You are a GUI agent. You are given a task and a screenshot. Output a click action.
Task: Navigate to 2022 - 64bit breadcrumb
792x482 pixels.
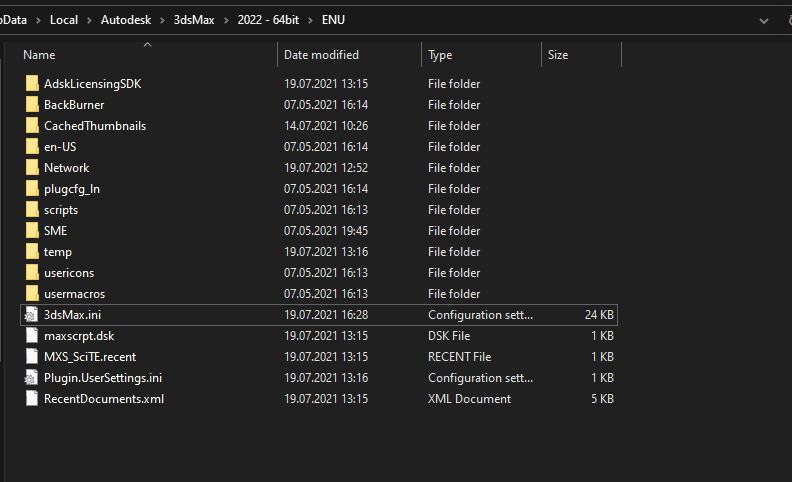click(268, 20)
